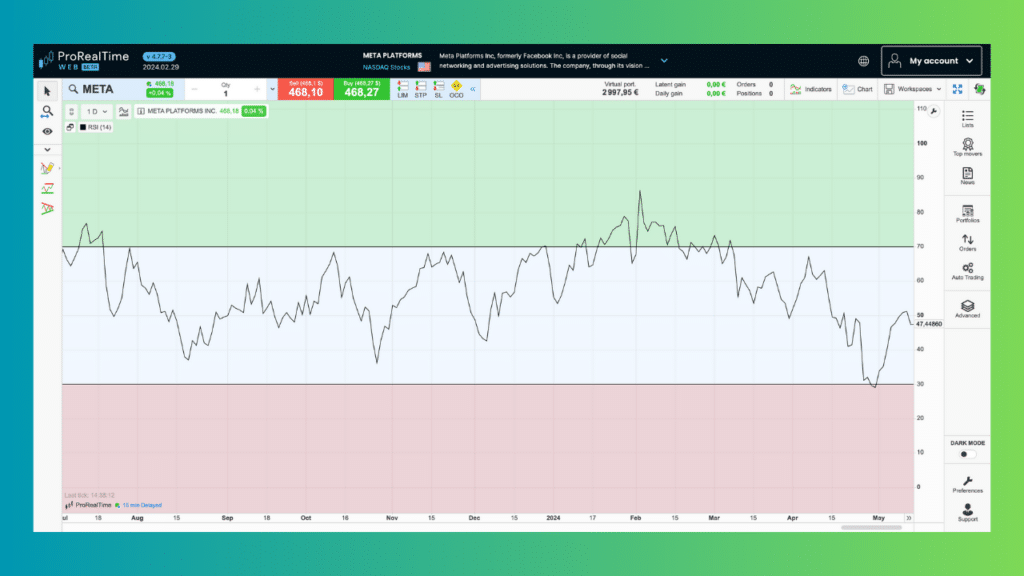Open the Lists panel

coord(967,119)
